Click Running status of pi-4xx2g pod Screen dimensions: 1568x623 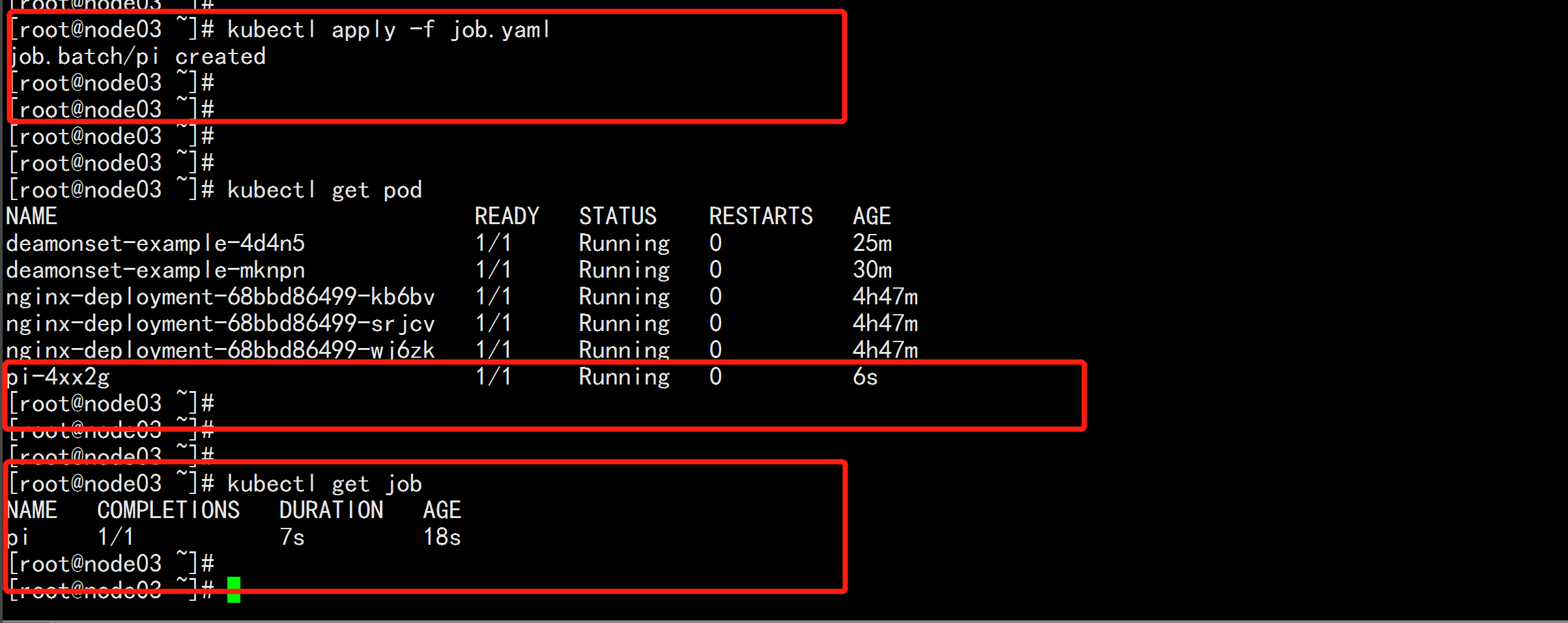(x=624, y=377)
